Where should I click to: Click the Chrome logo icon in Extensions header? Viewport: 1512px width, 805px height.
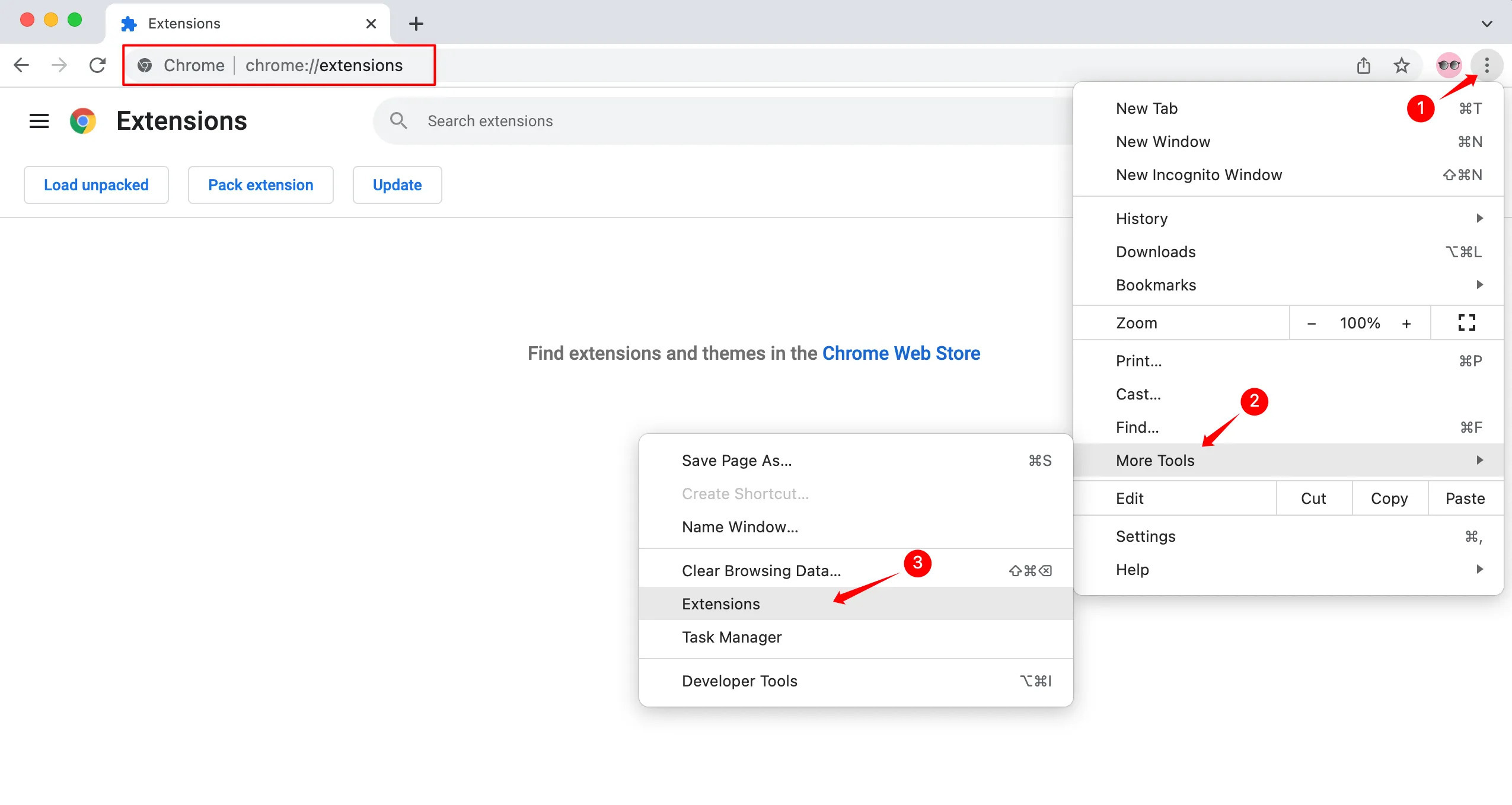(82, 120)
